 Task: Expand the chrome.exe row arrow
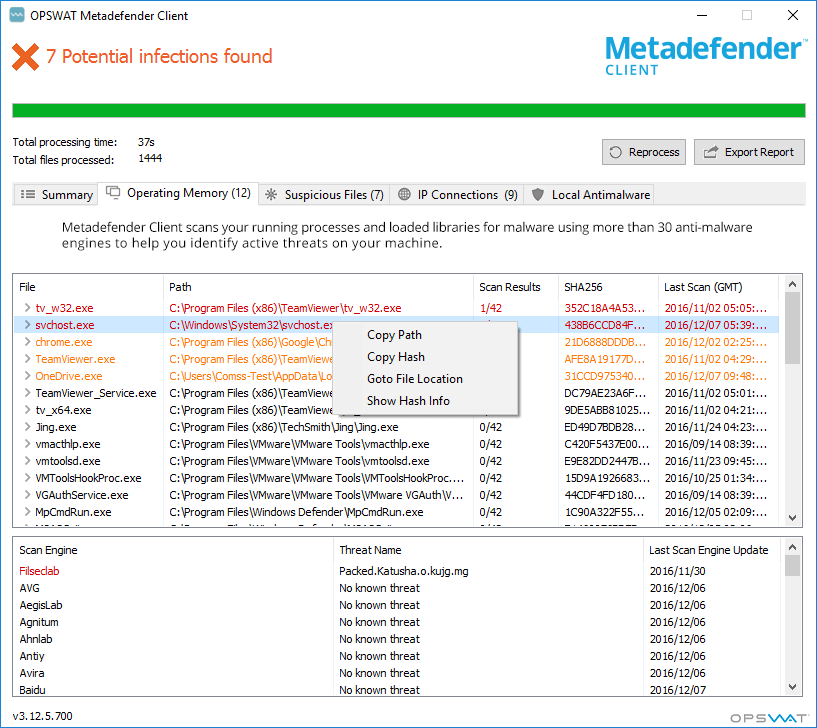[x=27, y=342]
